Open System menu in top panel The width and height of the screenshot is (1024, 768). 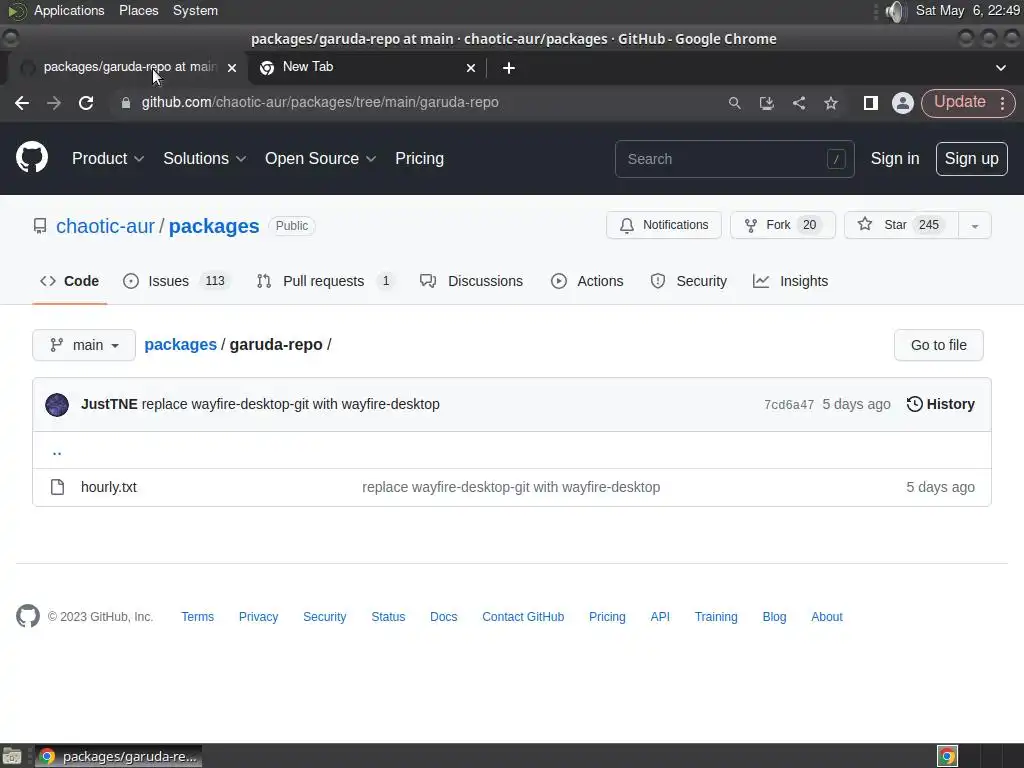pyautogui.click(x=195, y=10)
